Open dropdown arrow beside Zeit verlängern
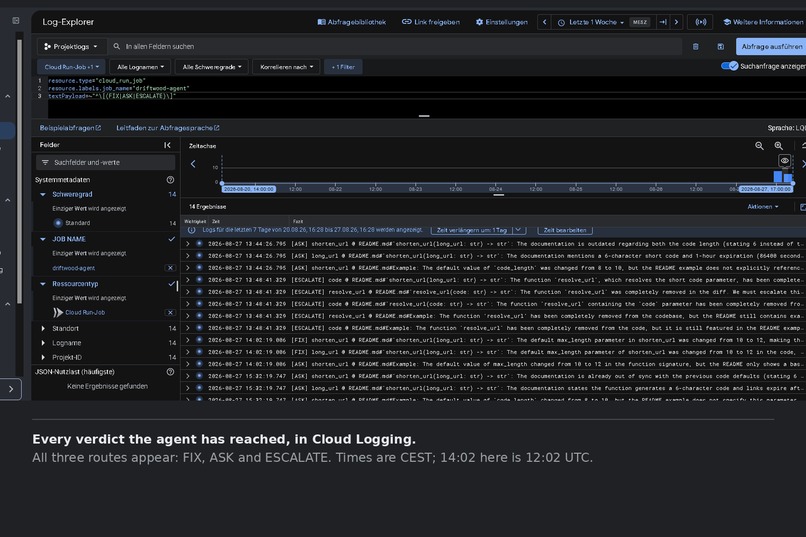Screen dimensions: 806x537 519,230
